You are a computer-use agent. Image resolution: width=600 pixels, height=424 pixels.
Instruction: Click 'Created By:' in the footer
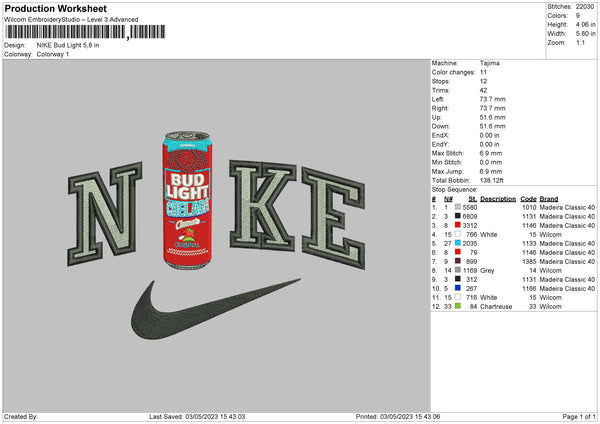pyautogui.click(x=21, y=416)
